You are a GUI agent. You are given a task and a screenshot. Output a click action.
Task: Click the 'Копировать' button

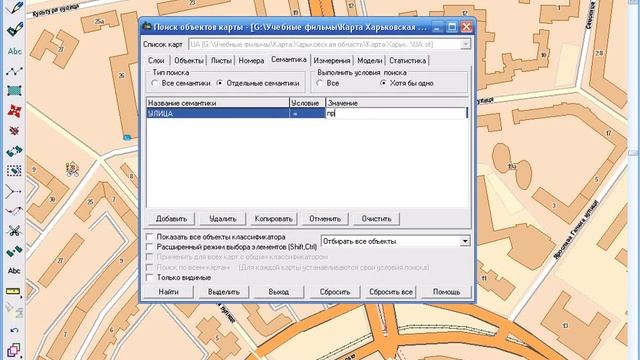pos(273,219)
